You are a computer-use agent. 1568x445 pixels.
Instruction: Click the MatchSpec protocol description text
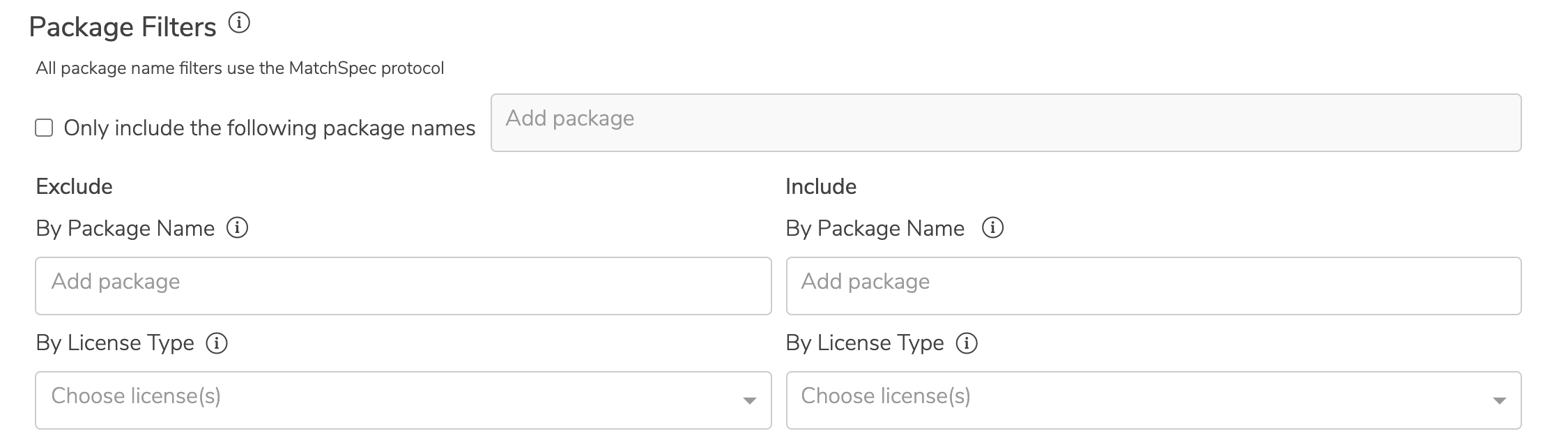tap(240, 68)
